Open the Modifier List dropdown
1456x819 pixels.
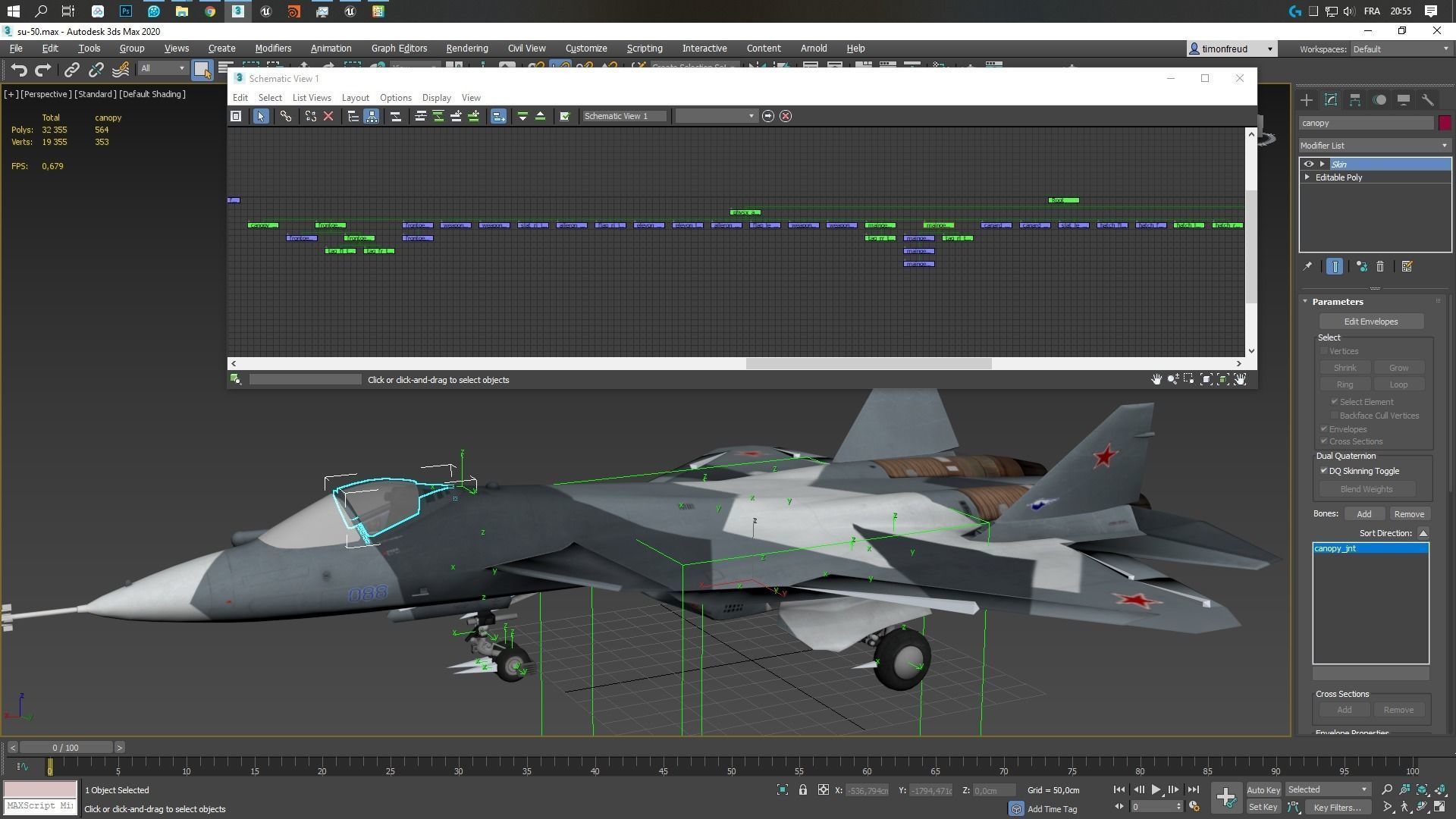tap(1374, 146)
